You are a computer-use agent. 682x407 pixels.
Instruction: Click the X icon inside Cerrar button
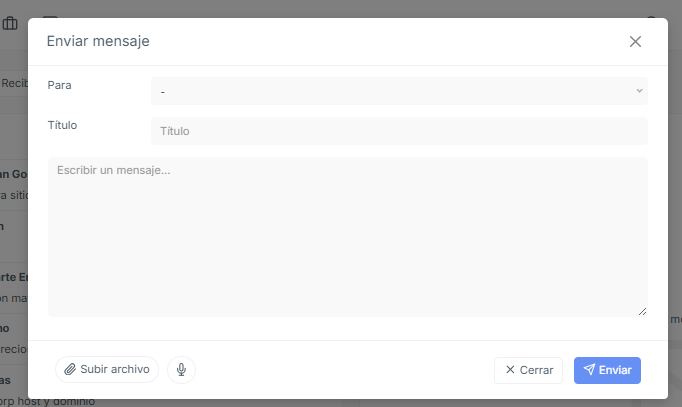(510, 370)
